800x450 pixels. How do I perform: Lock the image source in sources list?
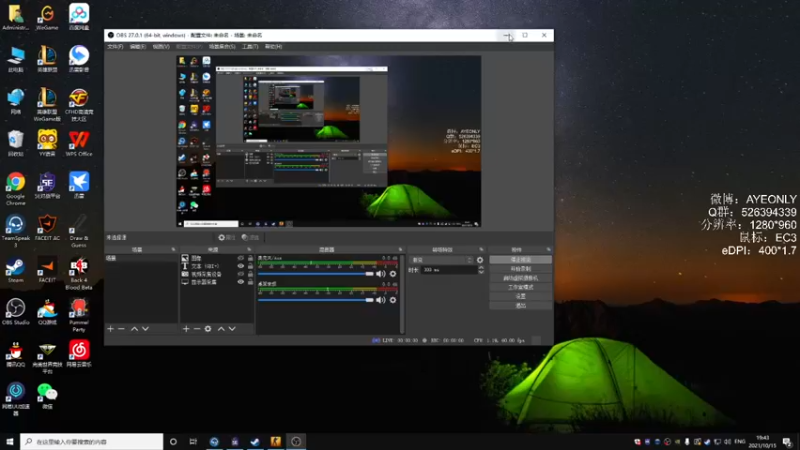click(250, 258)
